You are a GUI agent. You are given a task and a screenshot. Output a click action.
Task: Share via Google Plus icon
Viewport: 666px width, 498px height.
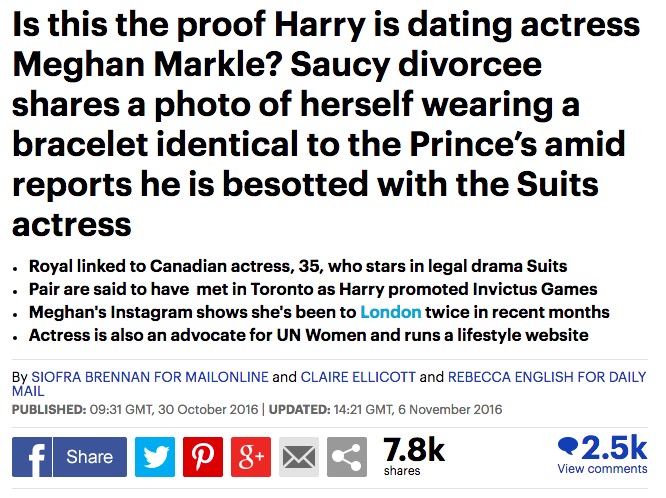pyautogui.click(x=251, y=457)
